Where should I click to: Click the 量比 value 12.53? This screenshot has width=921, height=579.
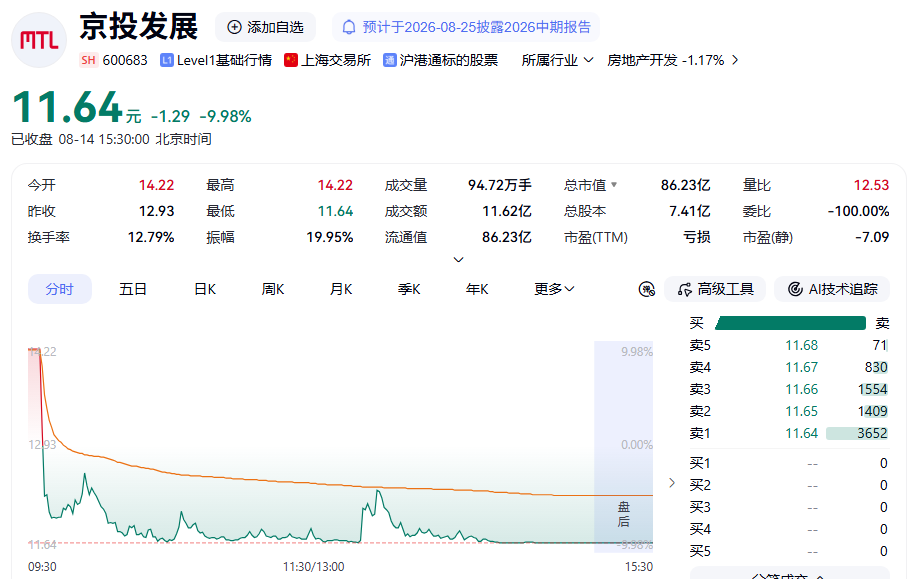tap(871, 185)
